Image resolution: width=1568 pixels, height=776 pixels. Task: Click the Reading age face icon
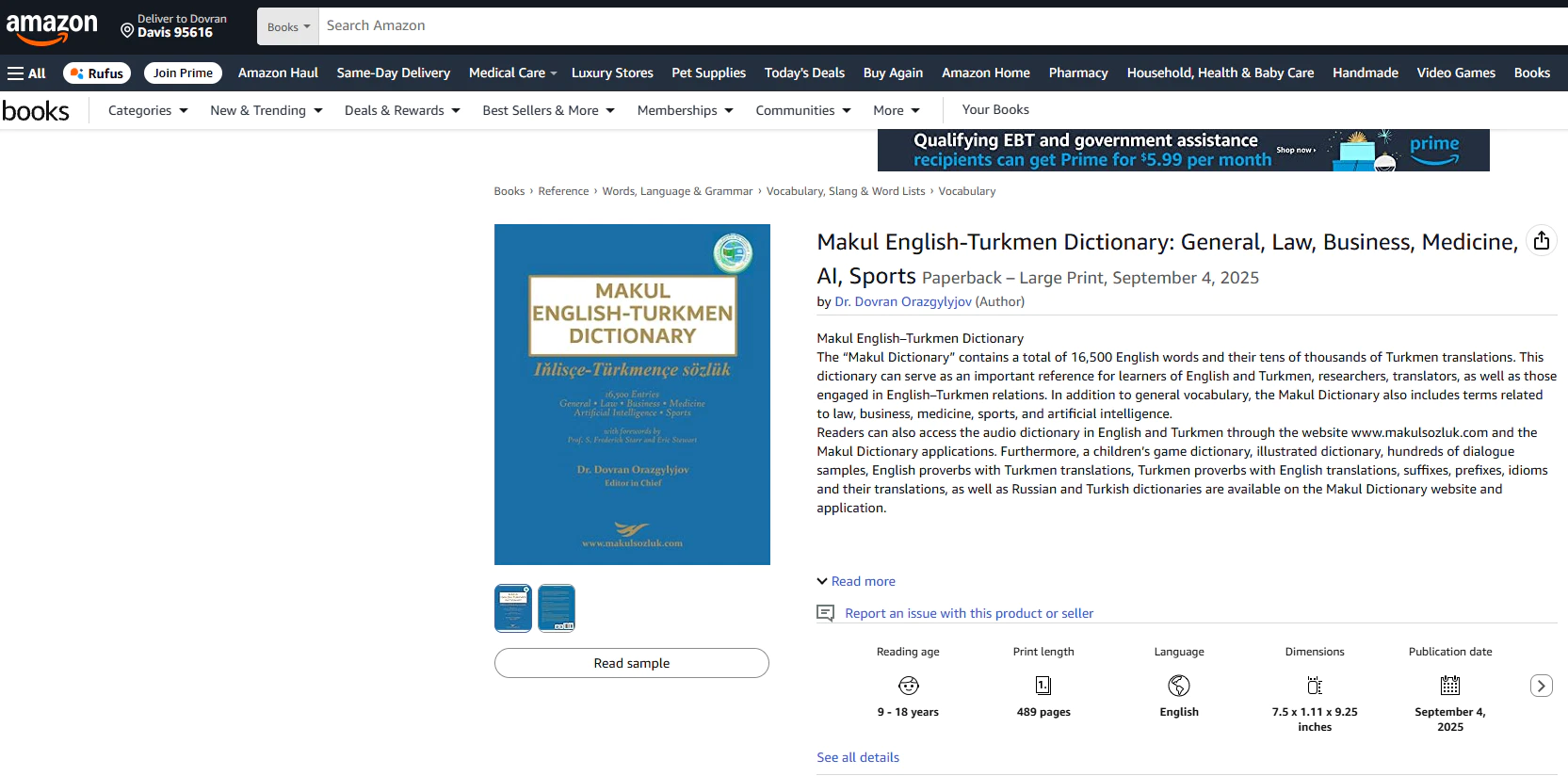(x=908, y=686)
